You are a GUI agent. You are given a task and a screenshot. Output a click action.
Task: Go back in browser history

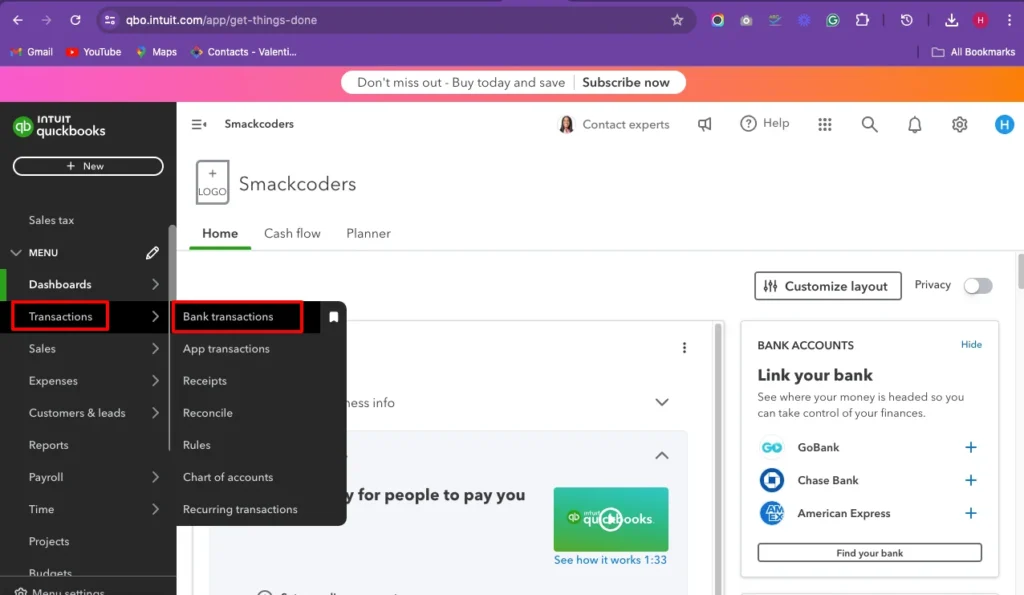tap(18, 20)
